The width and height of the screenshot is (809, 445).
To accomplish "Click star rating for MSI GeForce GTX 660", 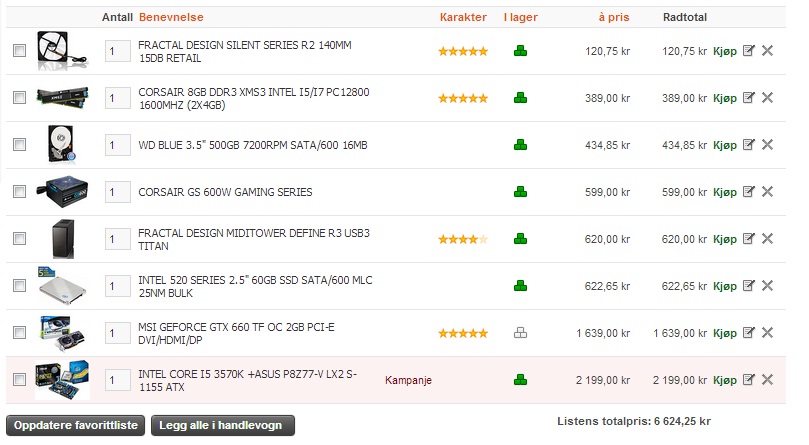I will pyautogui.click(x=463, y=333).
